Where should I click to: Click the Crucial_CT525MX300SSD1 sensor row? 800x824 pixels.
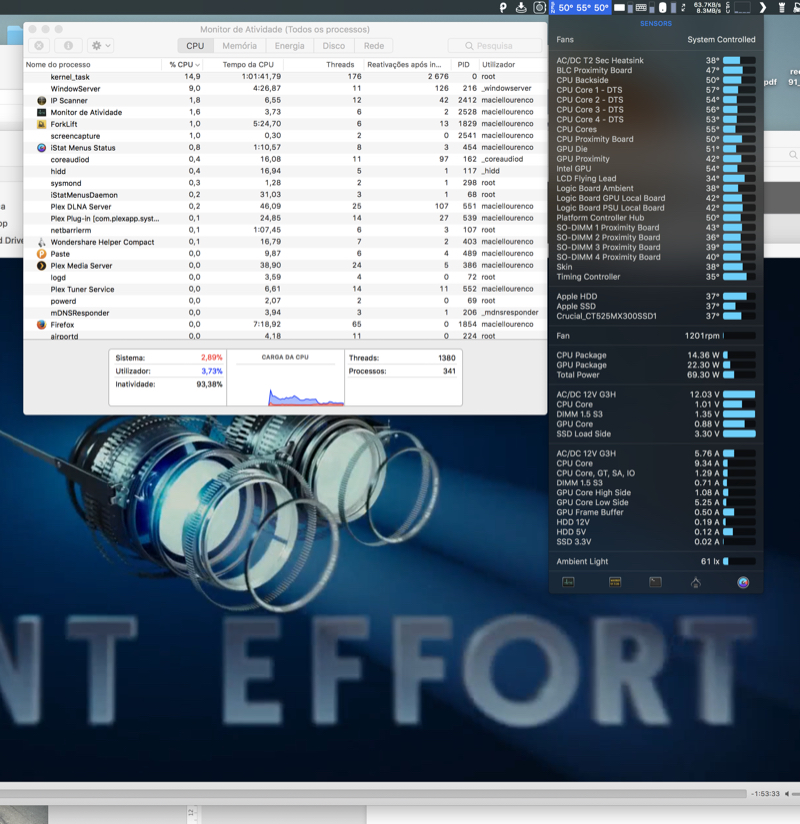pyautogui.click(x=656, y=316)
